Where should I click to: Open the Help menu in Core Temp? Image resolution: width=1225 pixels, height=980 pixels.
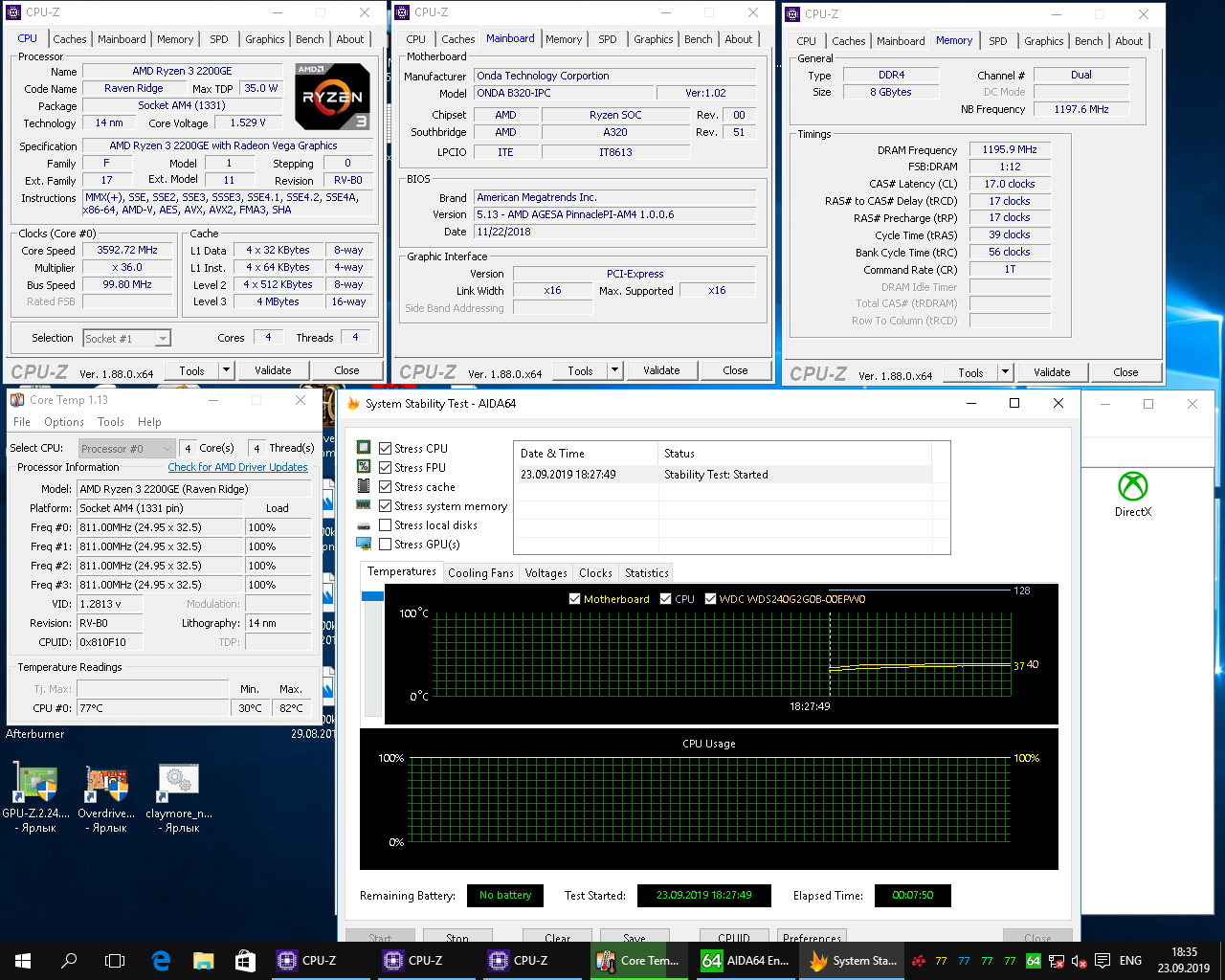click(149, 422)
